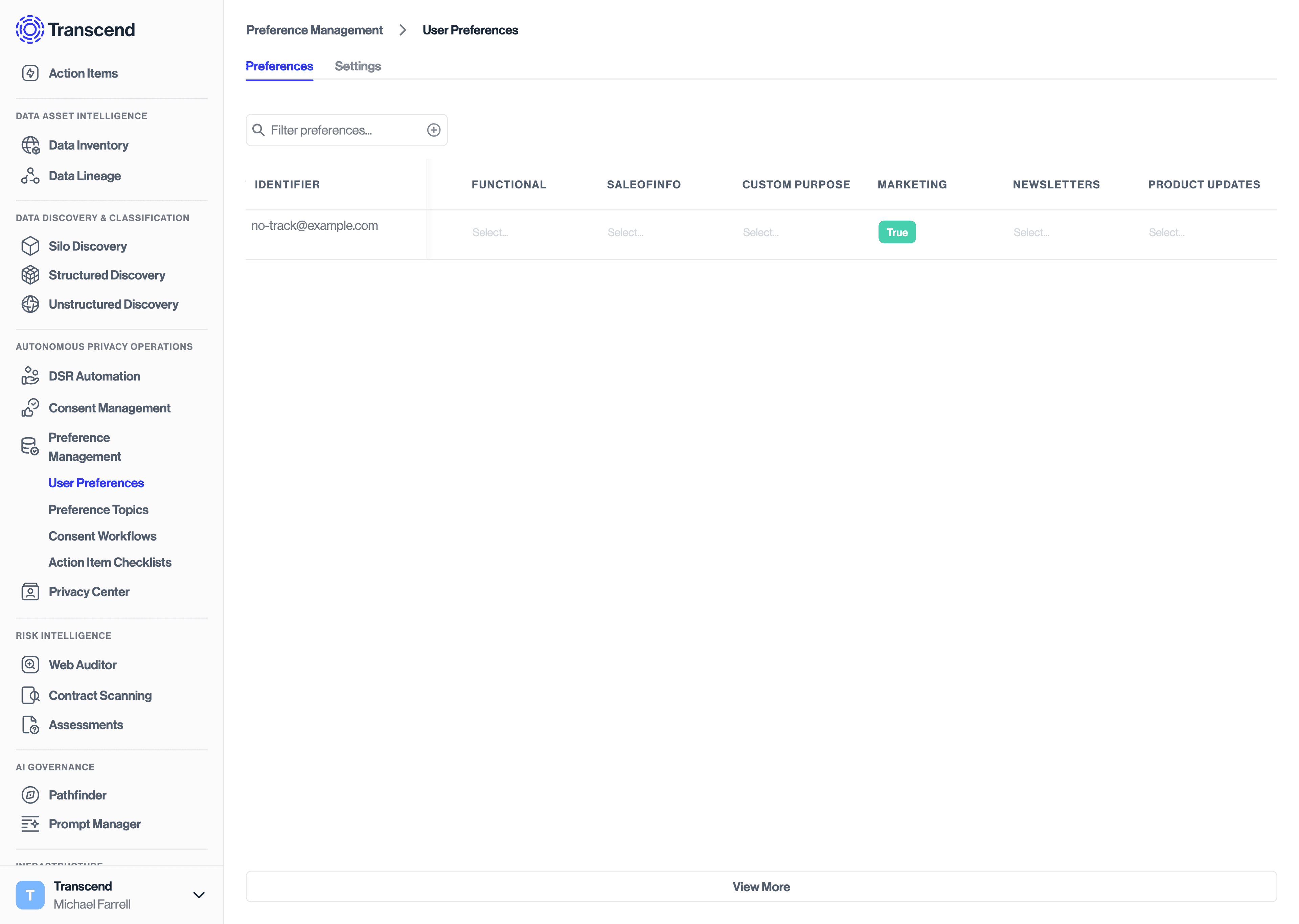Open Silo Discovery
1299x924 pixels.
pyautogui.click(x=87, y=246)
